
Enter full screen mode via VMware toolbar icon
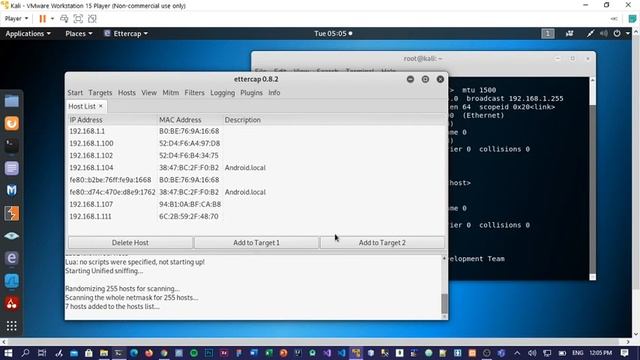[78, 19]
